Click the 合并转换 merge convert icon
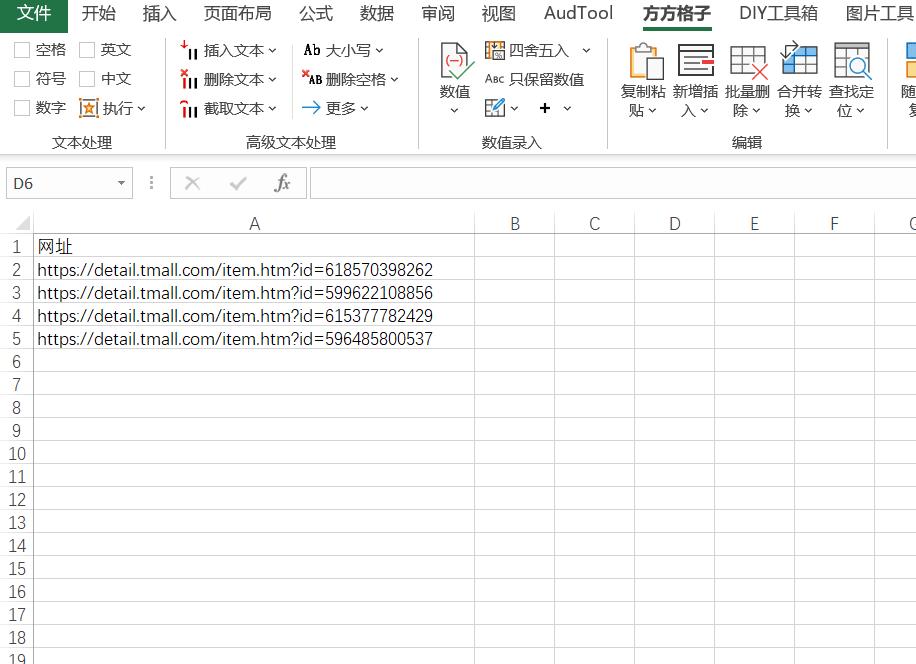The height and width of the screenshot is (664, 916). click(x=799, y=58)
